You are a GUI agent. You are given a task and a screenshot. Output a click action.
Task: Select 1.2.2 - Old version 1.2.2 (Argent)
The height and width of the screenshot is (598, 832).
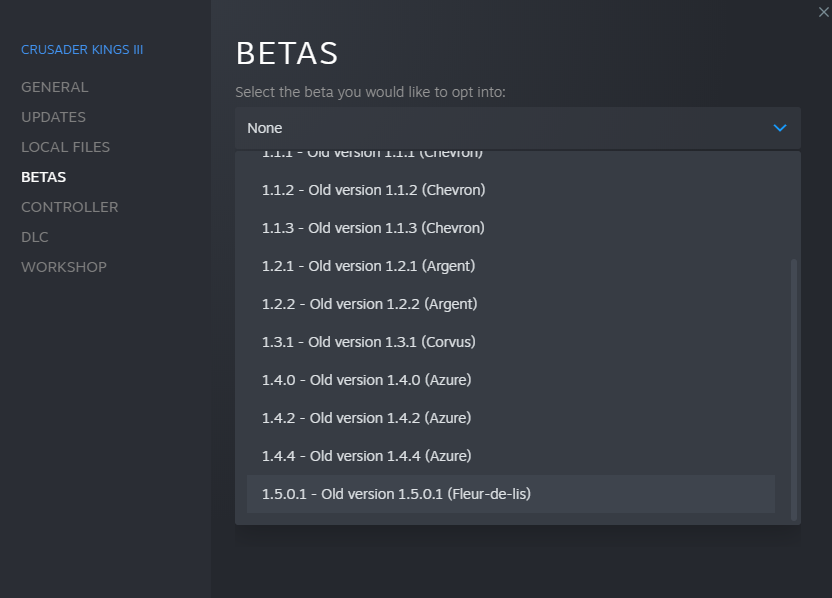[510, 304]
